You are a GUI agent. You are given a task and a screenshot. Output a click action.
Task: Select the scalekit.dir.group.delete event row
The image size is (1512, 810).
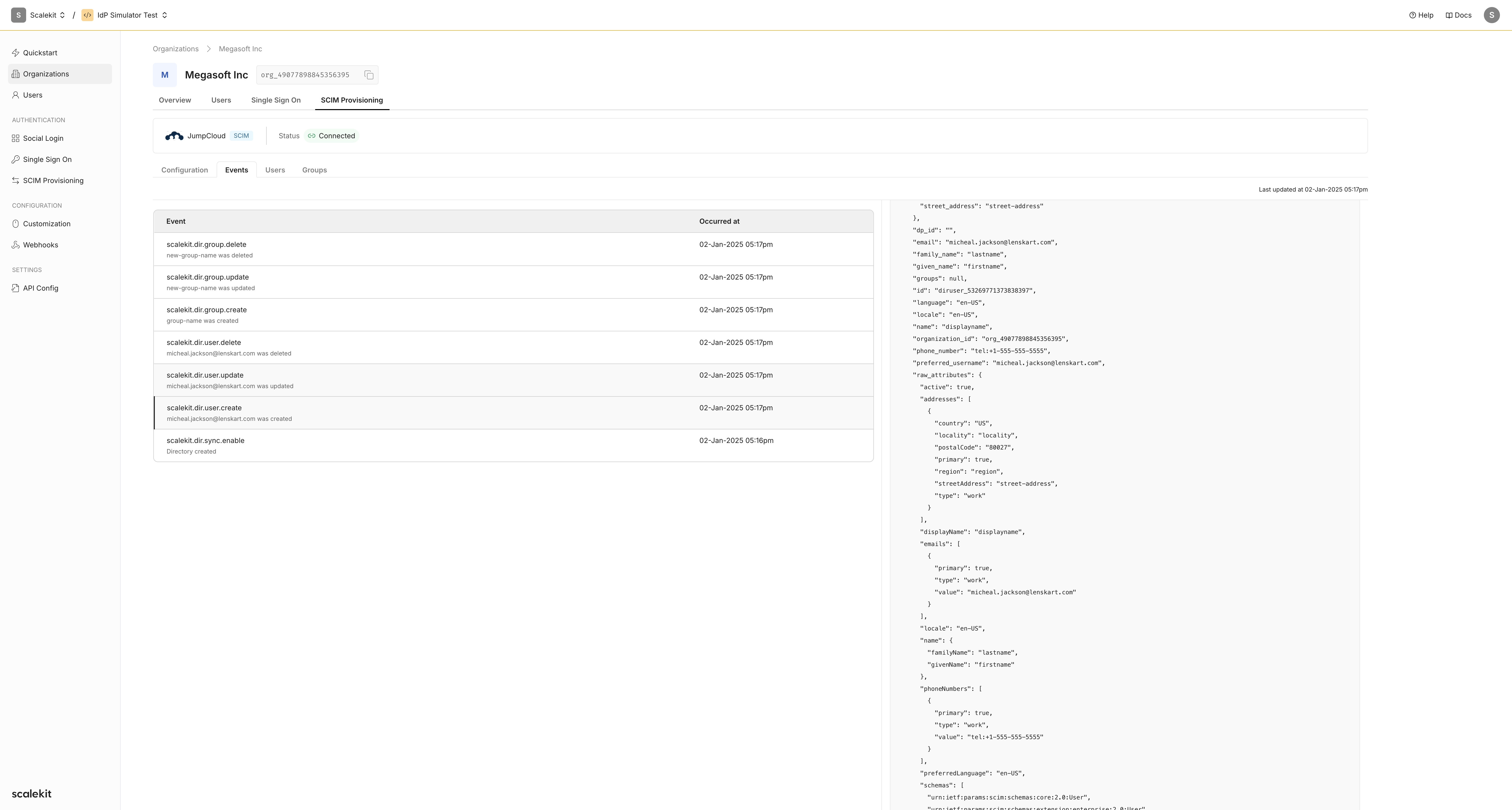pos(513,249)
